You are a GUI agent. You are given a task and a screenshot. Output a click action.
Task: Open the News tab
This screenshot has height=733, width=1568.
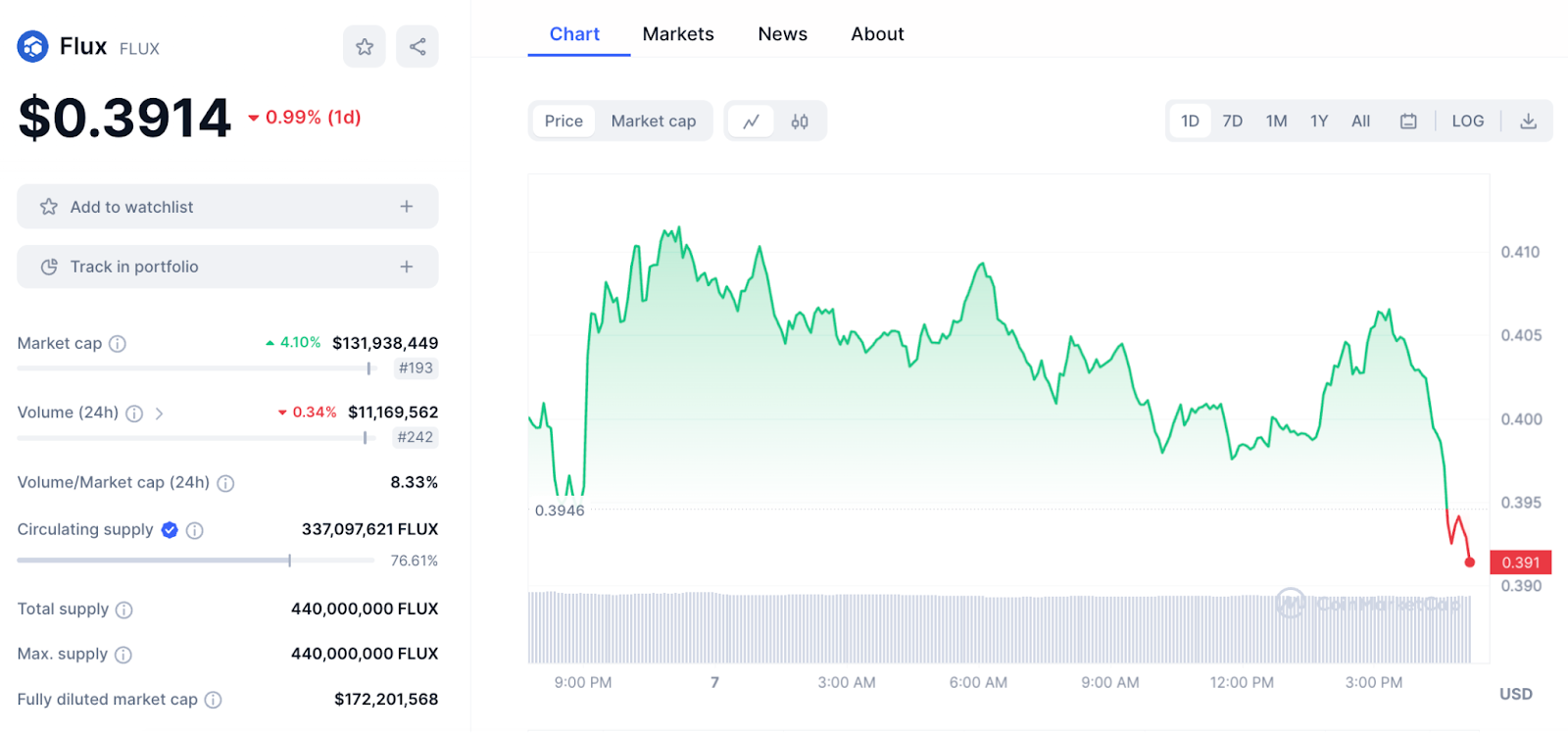[x=782, y=34]
